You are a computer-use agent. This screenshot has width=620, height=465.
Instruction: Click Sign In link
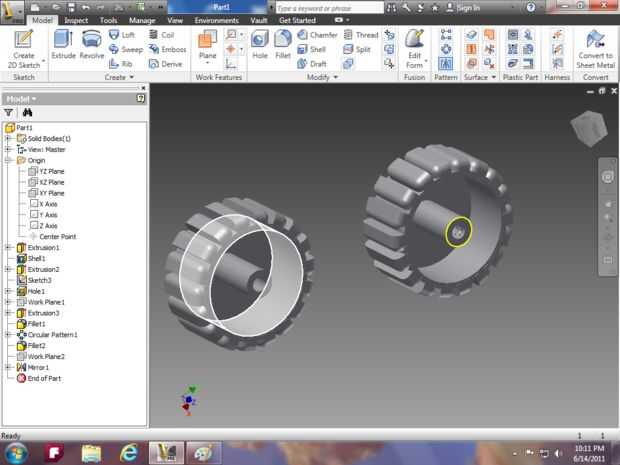pos(463,8)
